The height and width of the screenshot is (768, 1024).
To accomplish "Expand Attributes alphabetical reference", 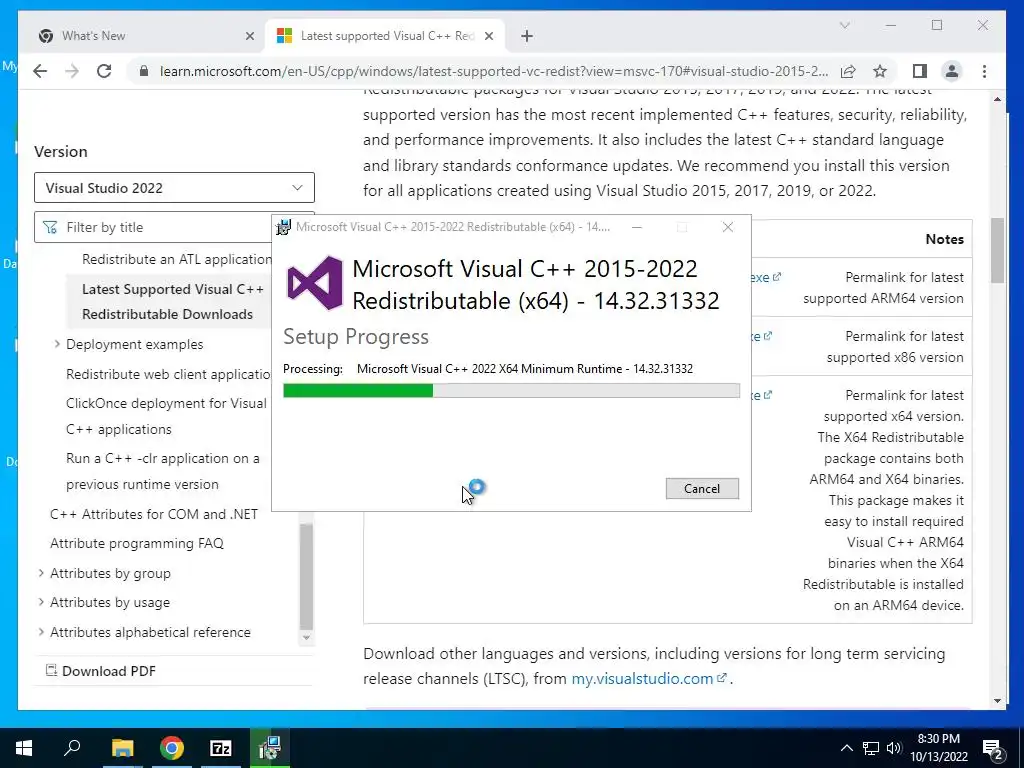I will (41, 632).
